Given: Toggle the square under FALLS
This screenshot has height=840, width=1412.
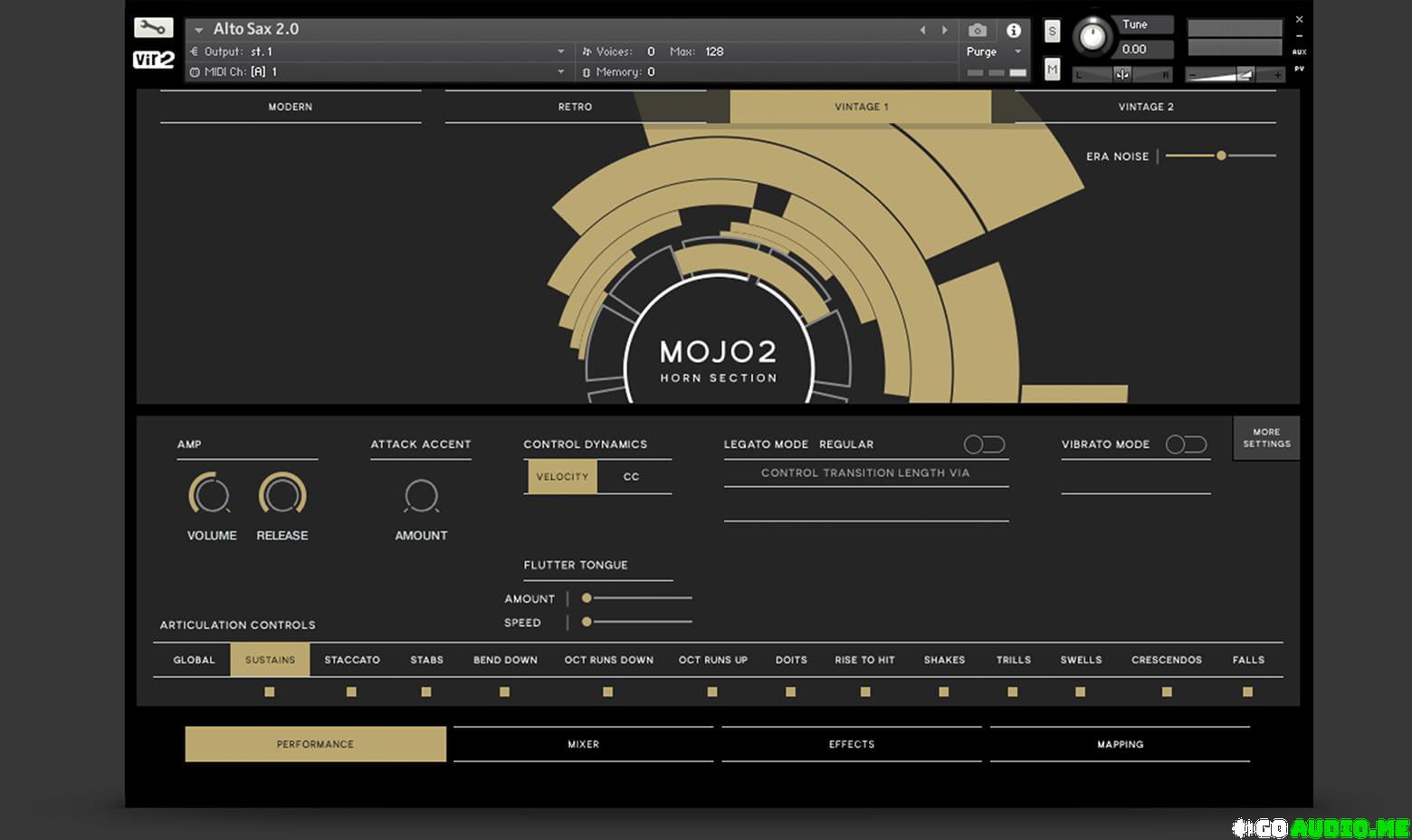Looking at the screenshot, I should coord(1247,692).
